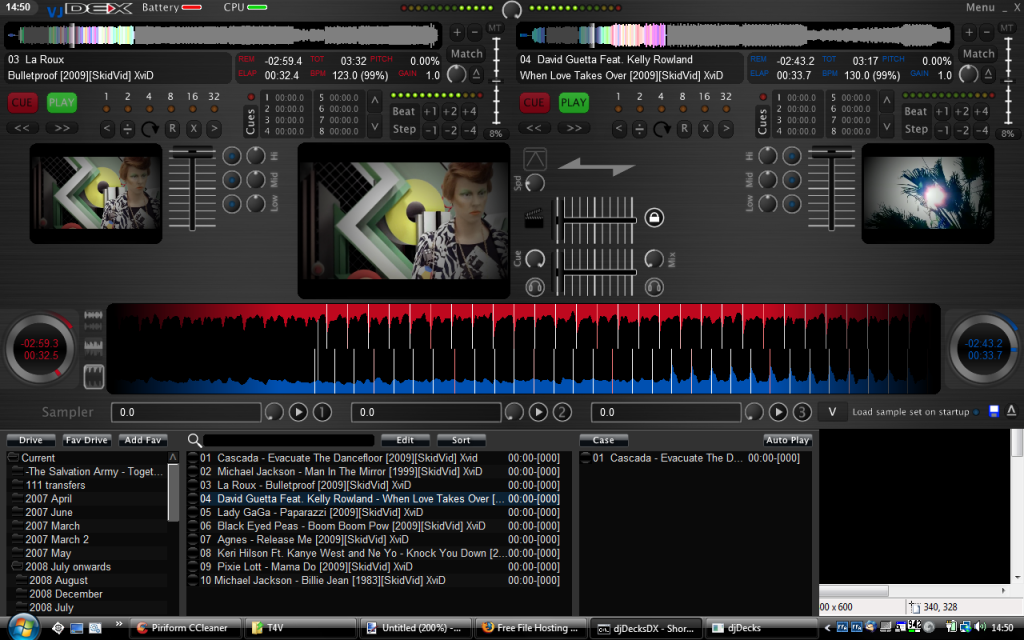The image size is (1024, 640).
Task: Toggle the crossfader lock icon
Action: click(654, 217)
